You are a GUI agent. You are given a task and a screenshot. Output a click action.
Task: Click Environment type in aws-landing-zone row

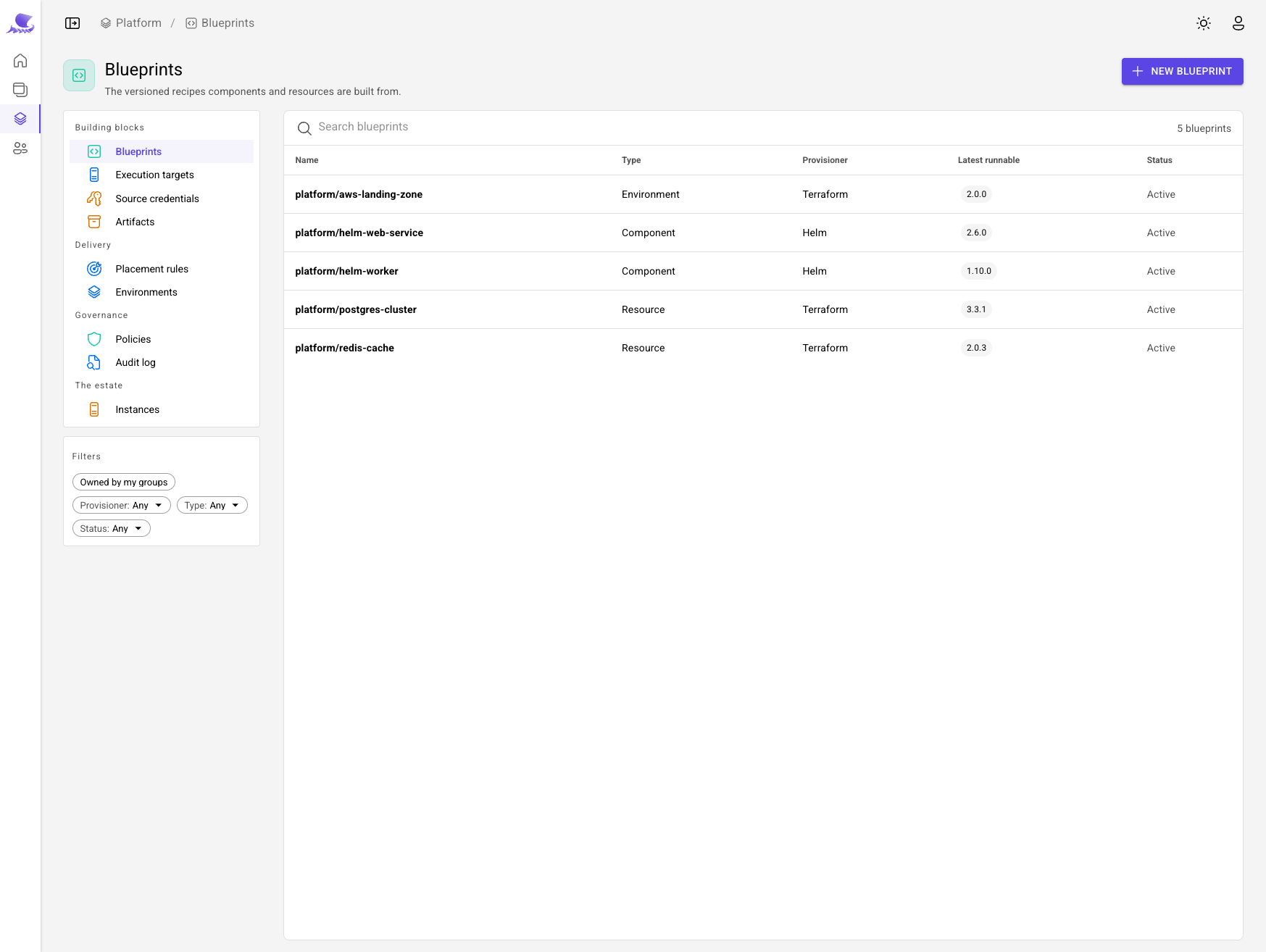651,194
